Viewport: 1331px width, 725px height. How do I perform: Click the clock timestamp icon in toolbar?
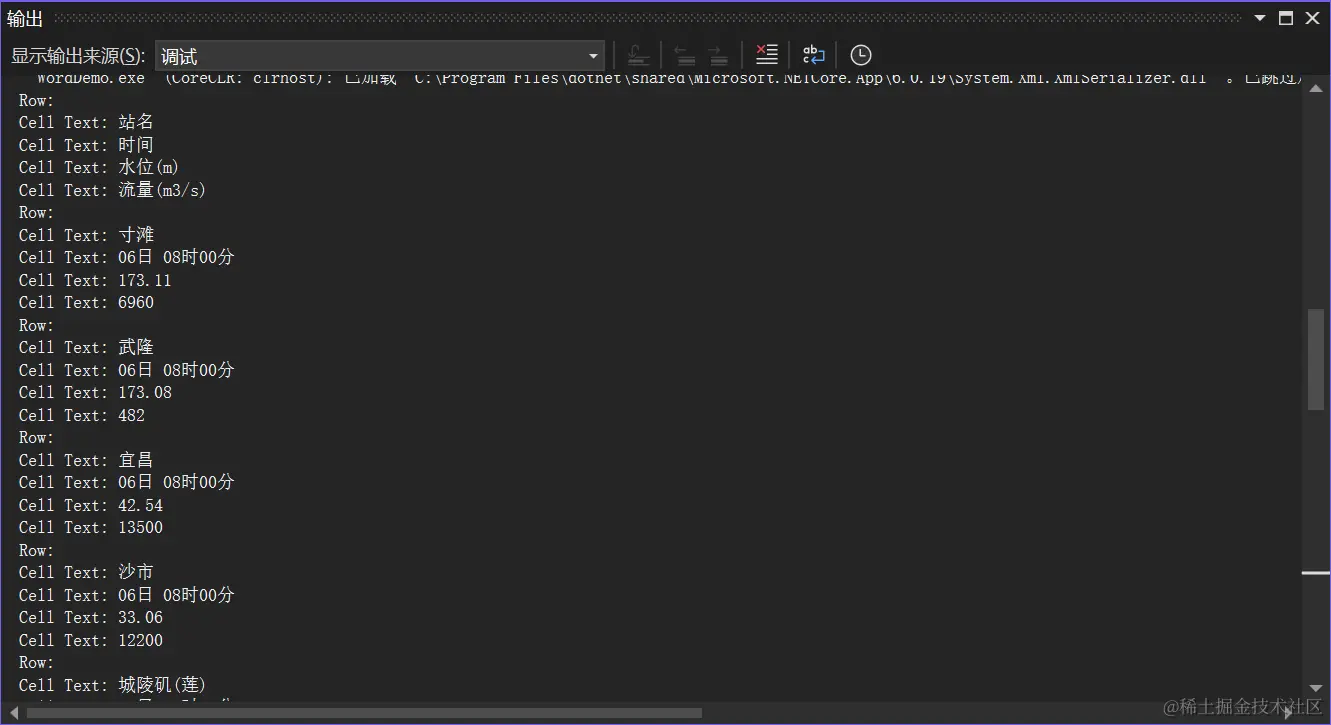click(x=861, y=56)
